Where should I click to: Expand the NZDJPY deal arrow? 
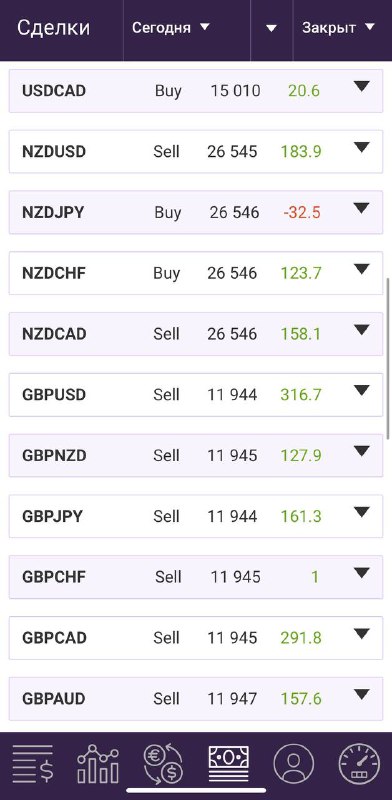(361, 209)
